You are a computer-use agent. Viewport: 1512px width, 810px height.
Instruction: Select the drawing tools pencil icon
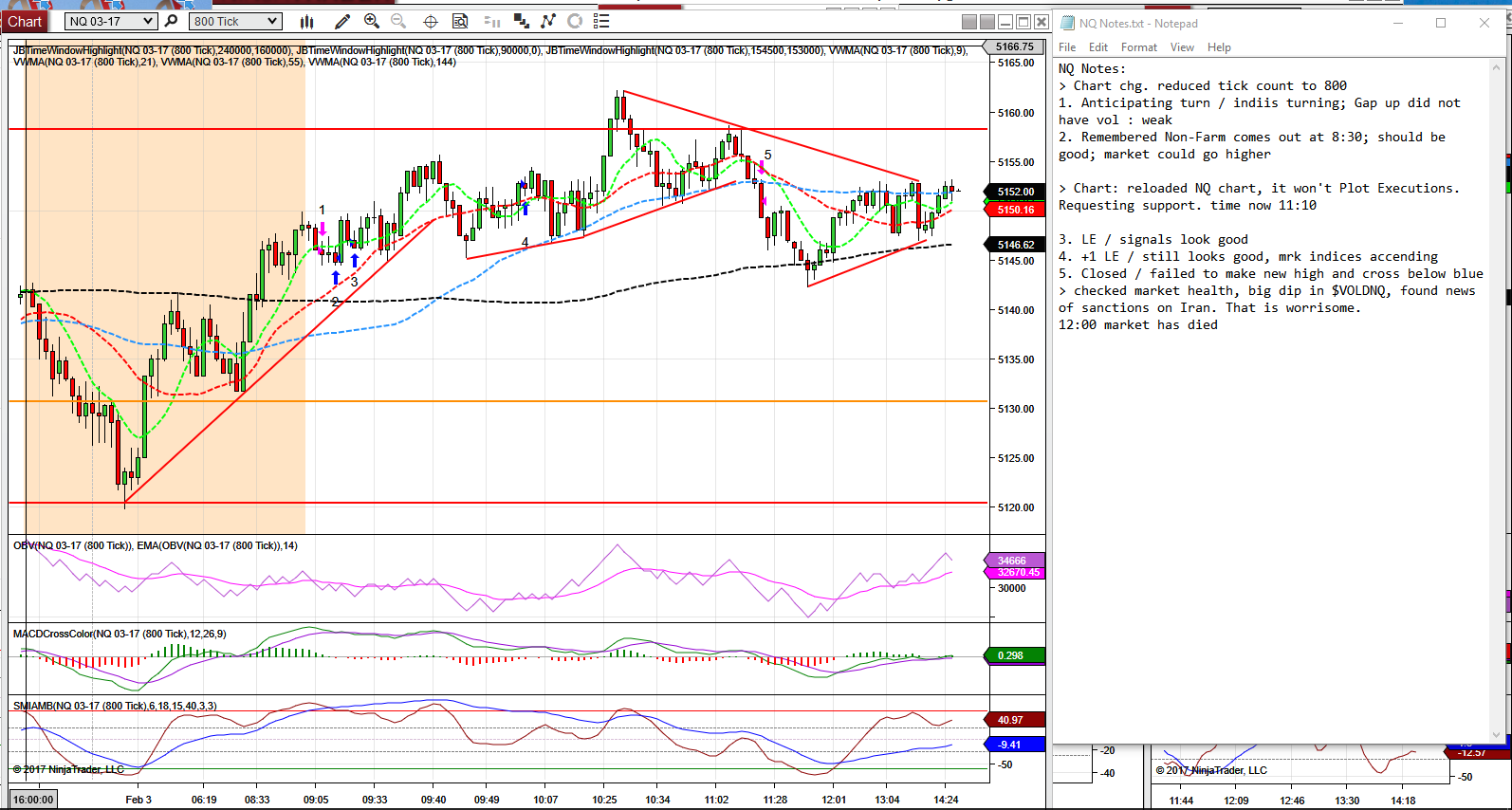342,21
